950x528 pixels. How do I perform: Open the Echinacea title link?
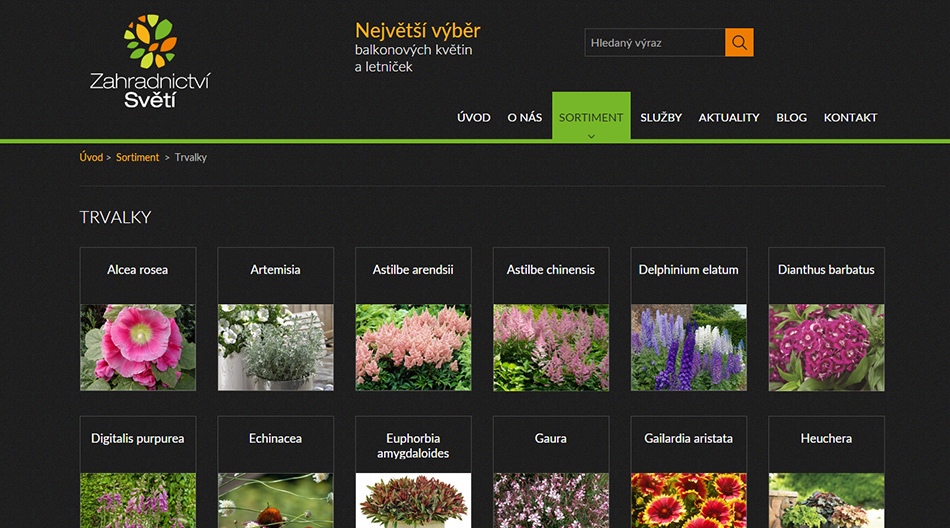pos(275,438)
